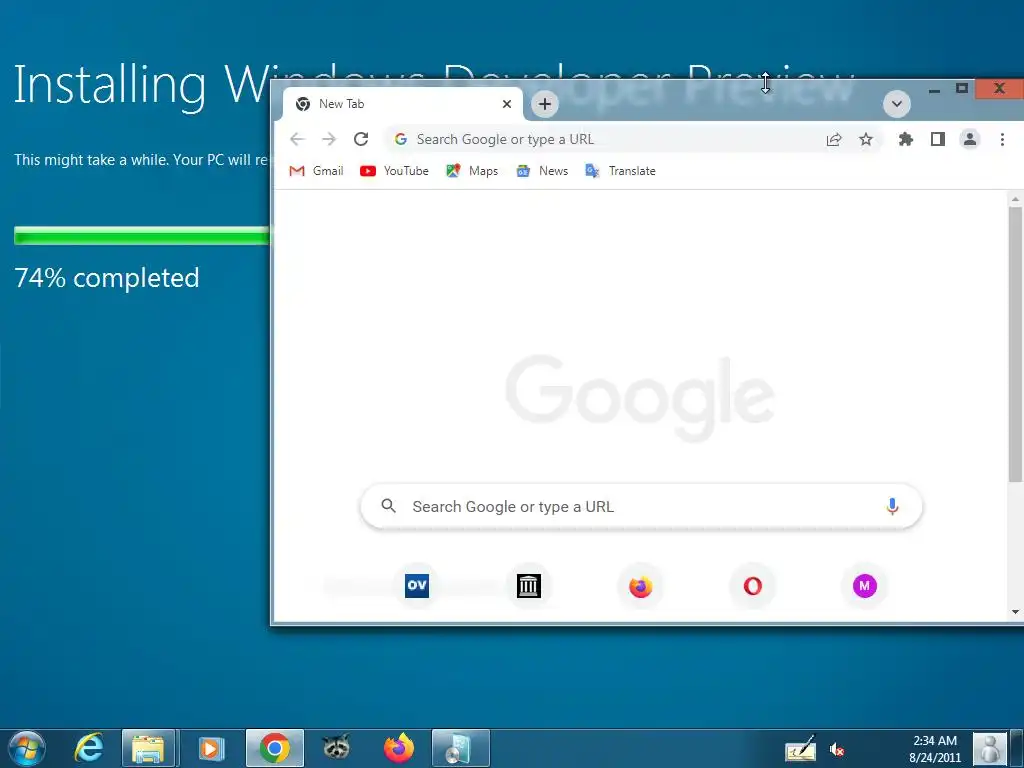Open the Extensions puzzle-piece icon

pyautogui.click(x=905, y=139)
